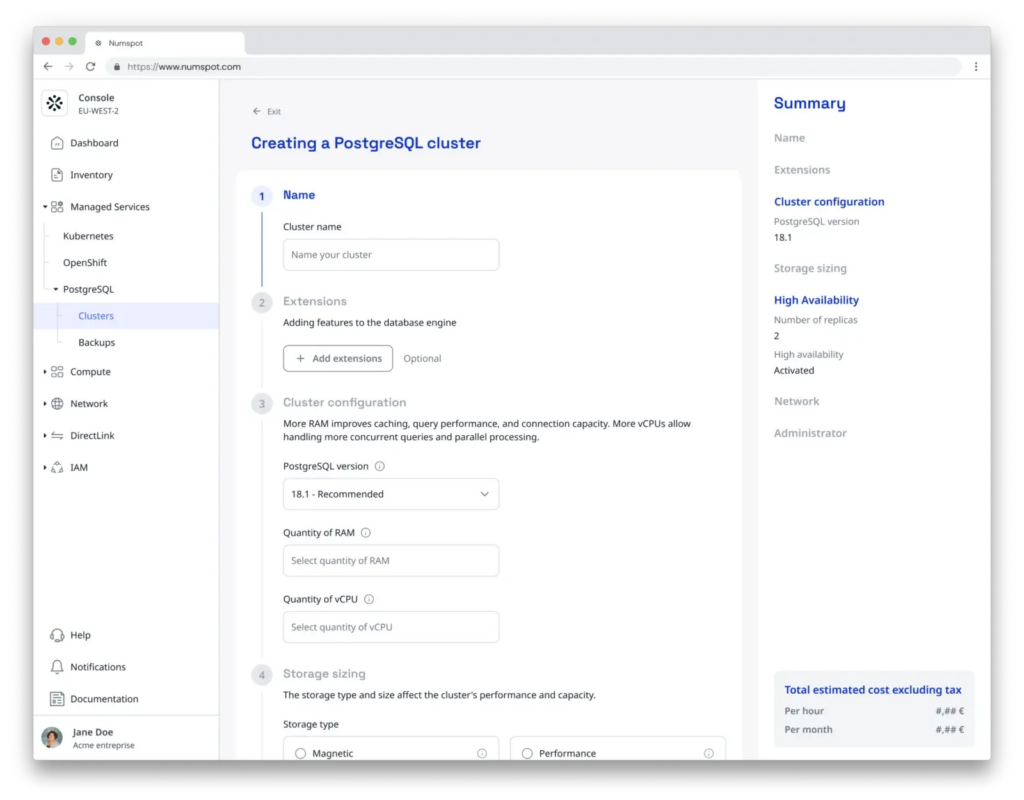Click the Activated high availability value
The width and height of the screenshot is (1024, 800).
[793, 370]
